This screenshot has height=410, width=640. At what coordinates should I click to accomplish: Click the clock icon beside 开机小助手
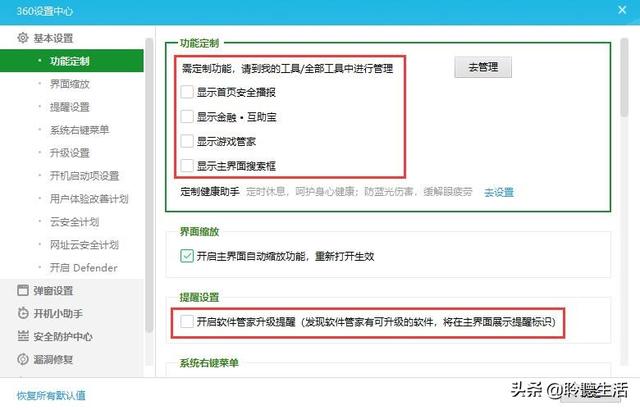23,313
